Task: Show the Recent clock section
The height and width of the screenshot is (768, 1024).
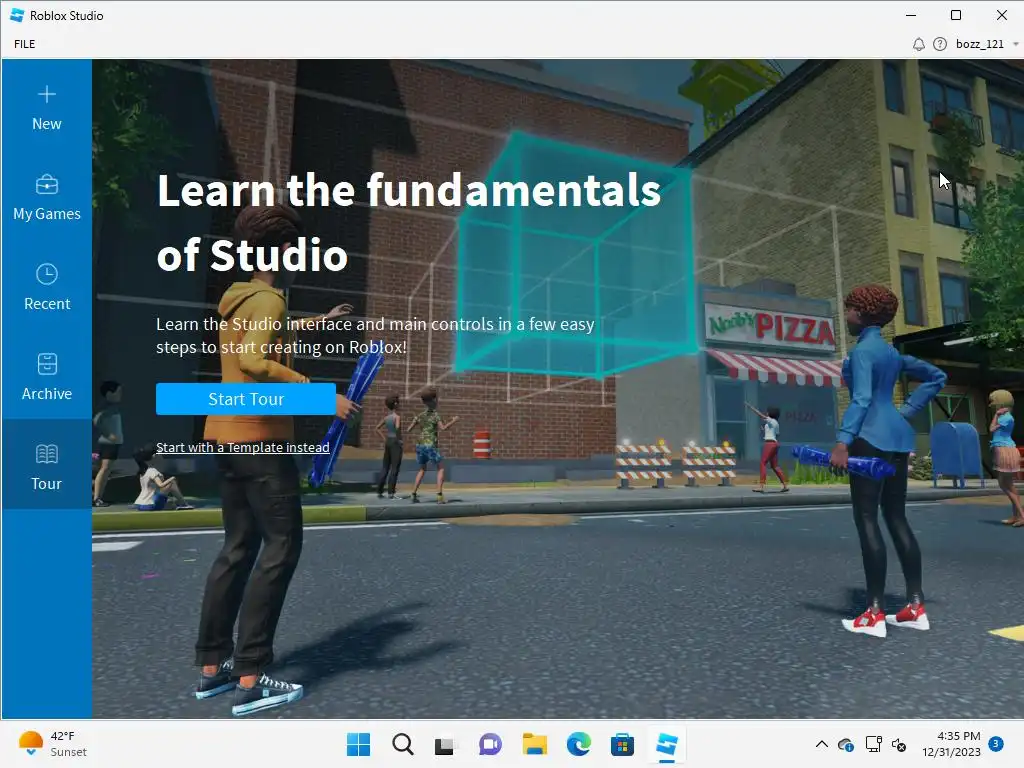Action: 46,288
